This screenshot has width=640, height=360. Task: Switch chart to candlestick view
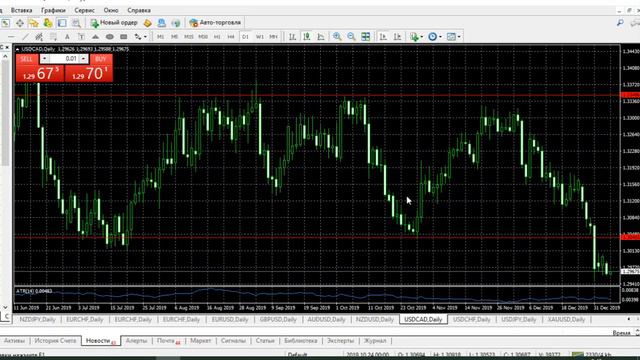tap(307, 37)
